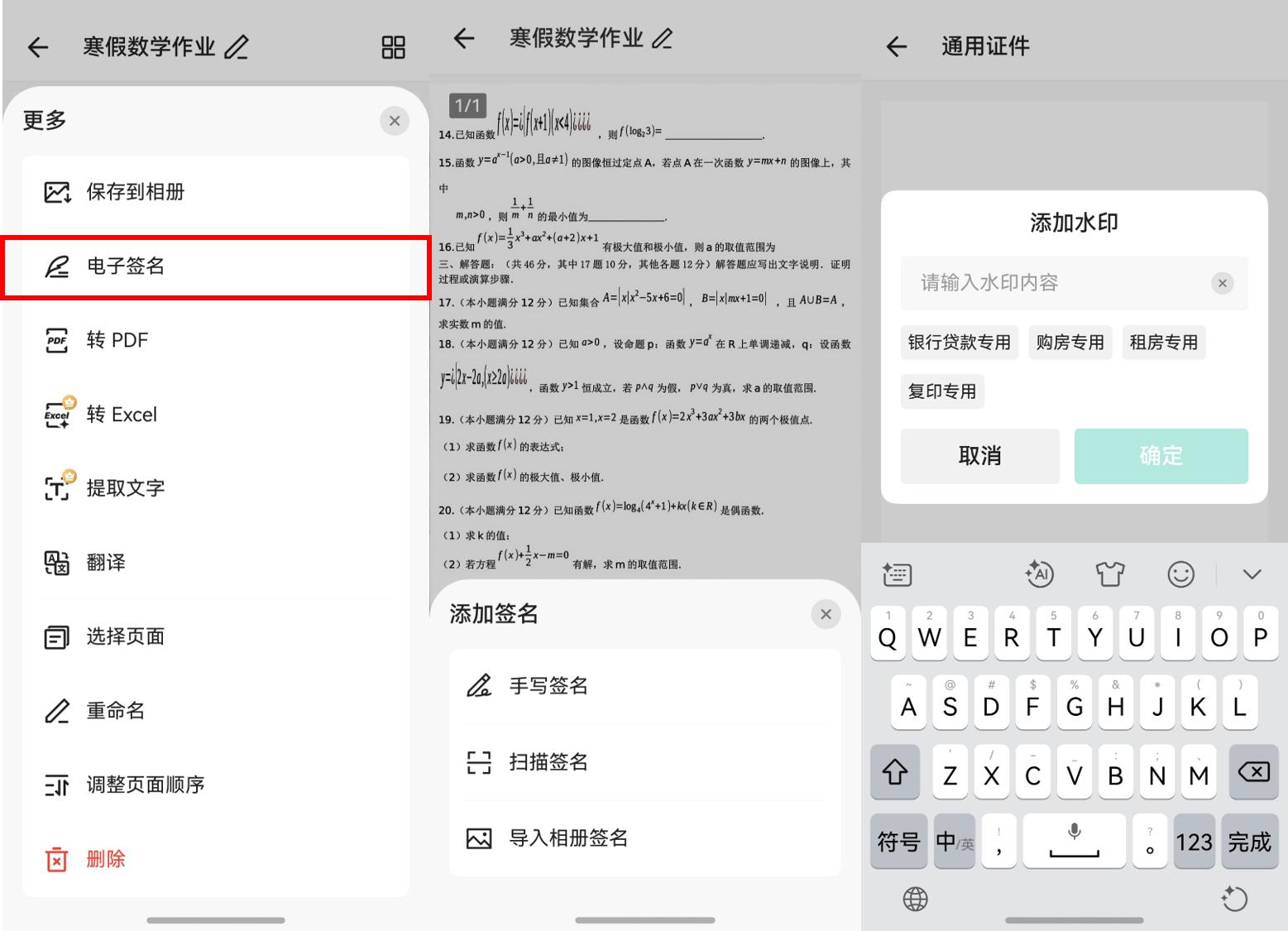This screenshot has width=1288, height=931.
Task: Choose 手写签名 option
Action: tap(645, 686)
